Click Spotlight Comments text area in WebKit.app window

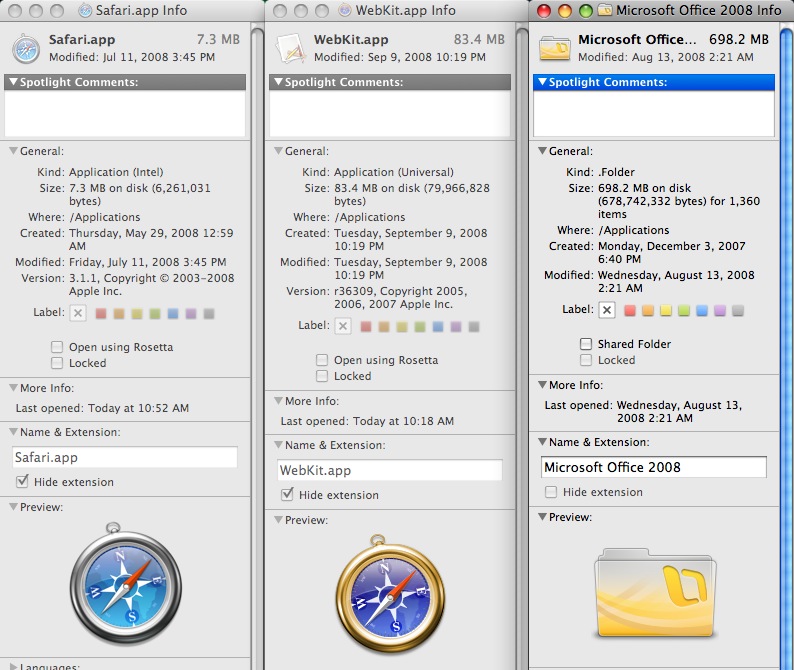pyautogui.click(x=389, y=113)
